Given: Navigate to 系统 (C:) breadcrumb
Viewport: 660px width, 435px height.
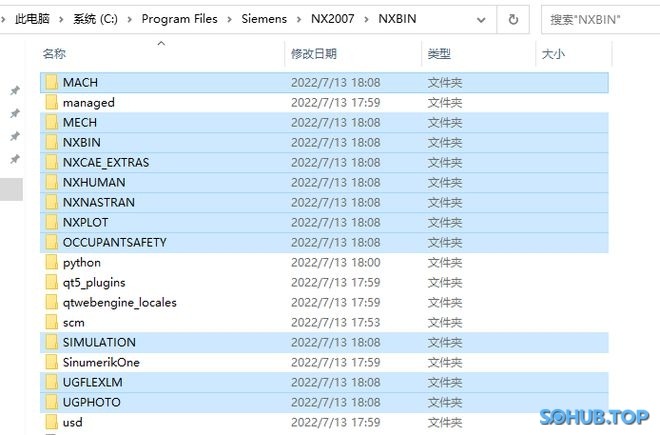Looking at the screenshot, I should click(x=96, y=19).
